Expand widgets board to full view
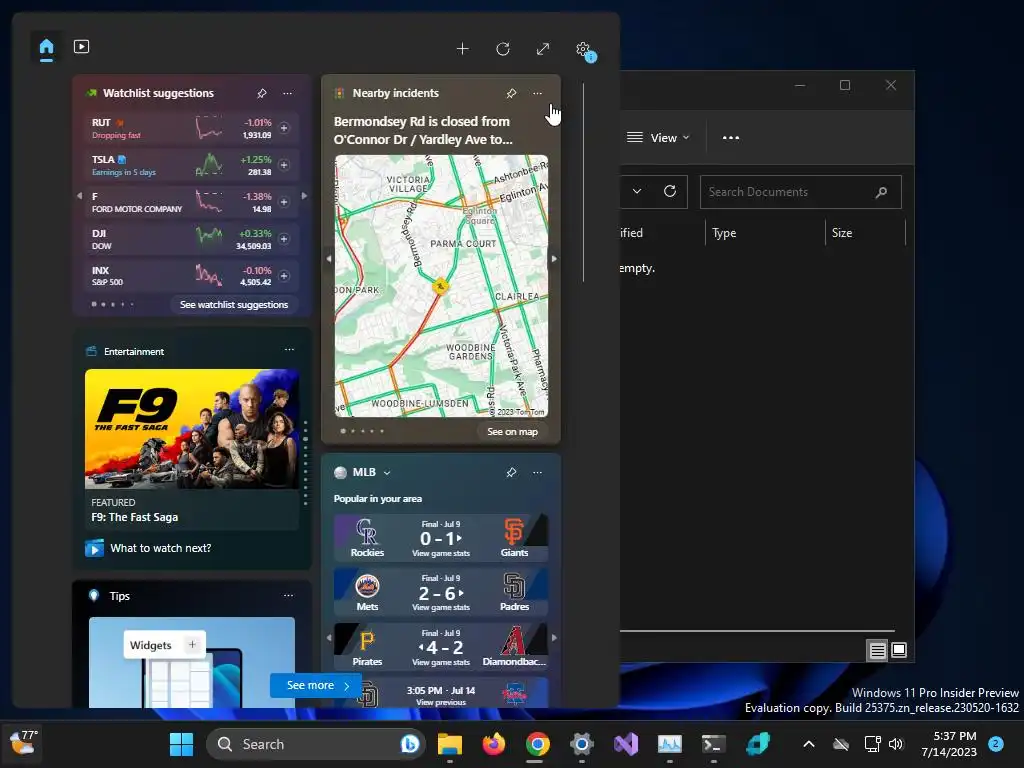The image size is (1024, 768). pyautogui.click(x=543, y=49)
